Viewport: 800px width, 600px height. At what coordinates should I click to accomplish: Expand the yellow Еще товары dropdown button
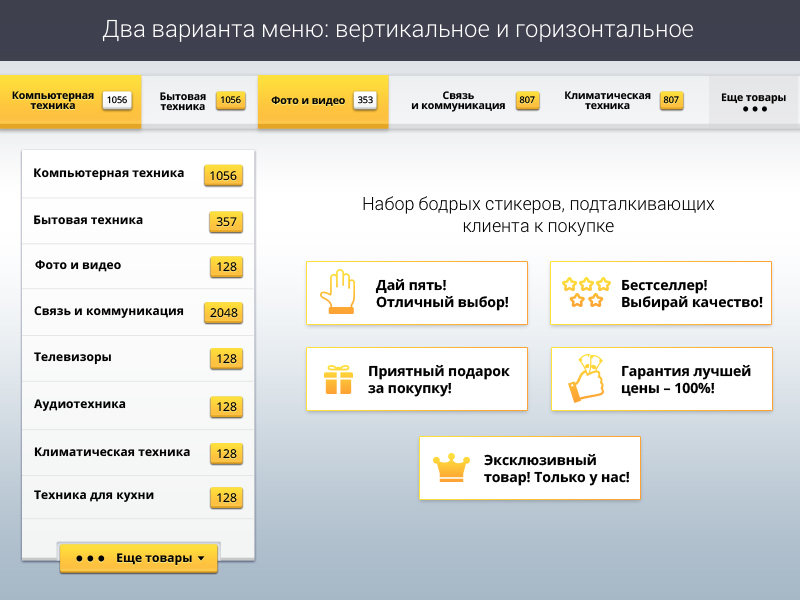(139, 558)
